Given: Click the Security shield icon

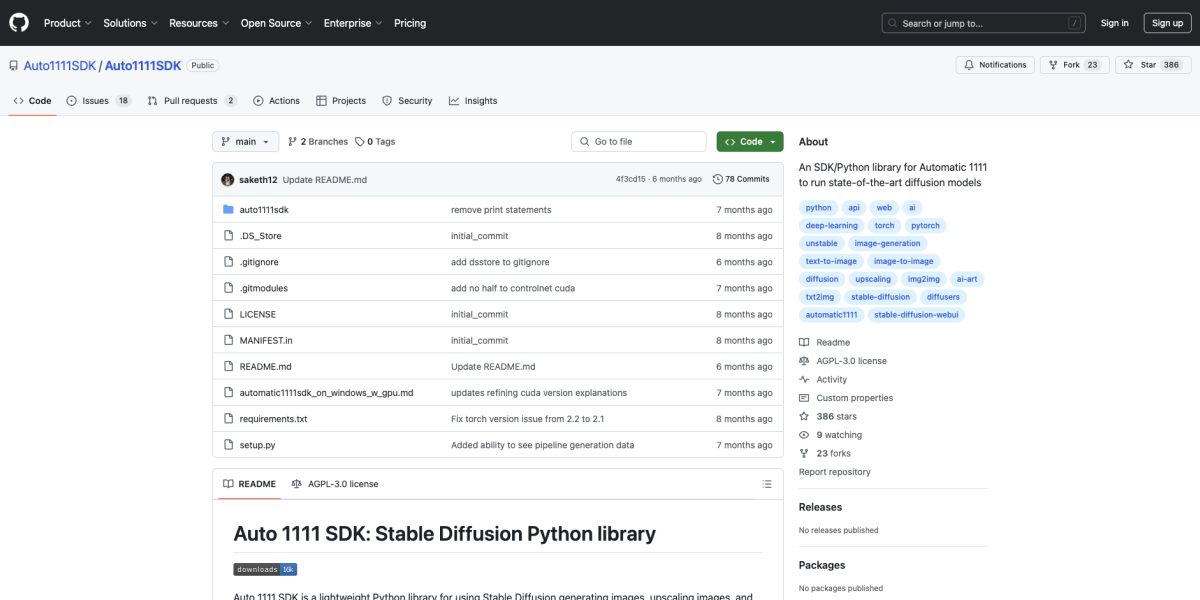Looking at the screenshot, I should [x=386, y=100].
